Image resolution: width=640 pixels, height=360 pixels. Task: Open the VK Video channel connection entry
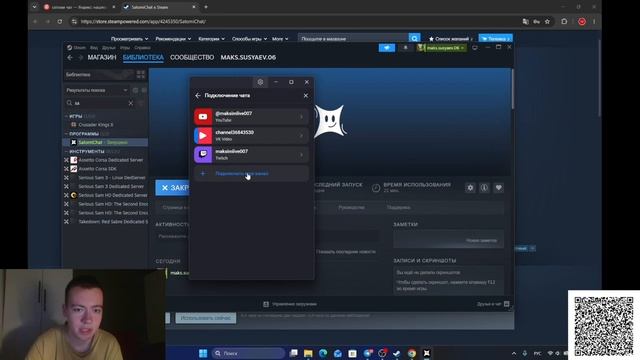pyautogui.click(x=251, y=136)
